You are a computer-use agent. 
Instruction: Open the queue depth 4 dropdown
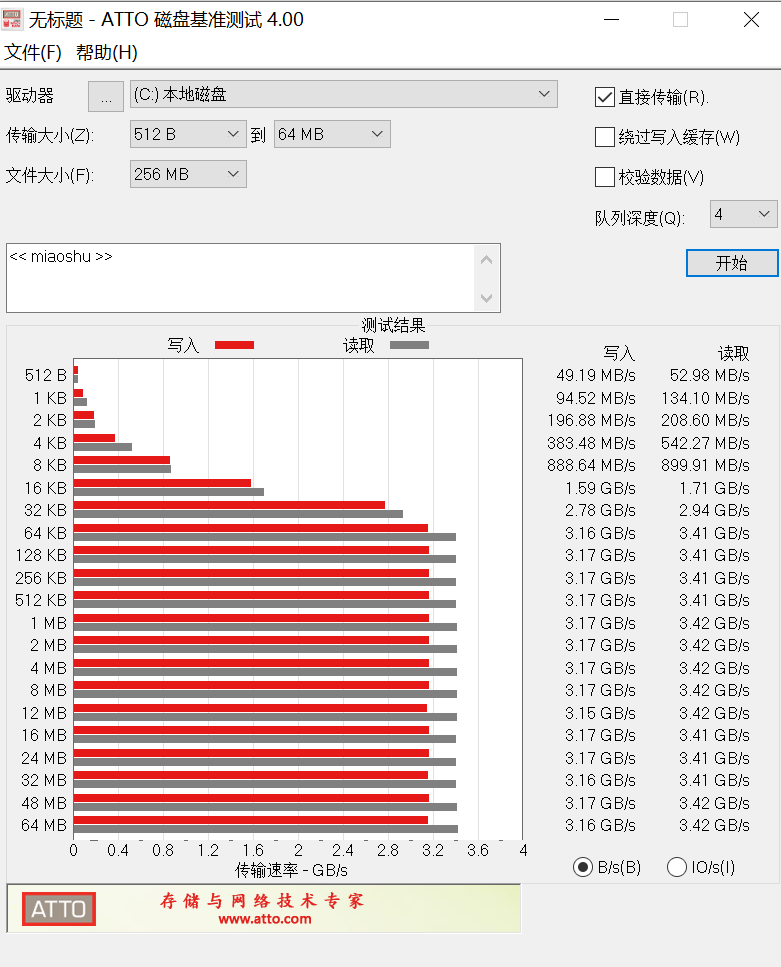pyautogui.click(x=743, y=214)
